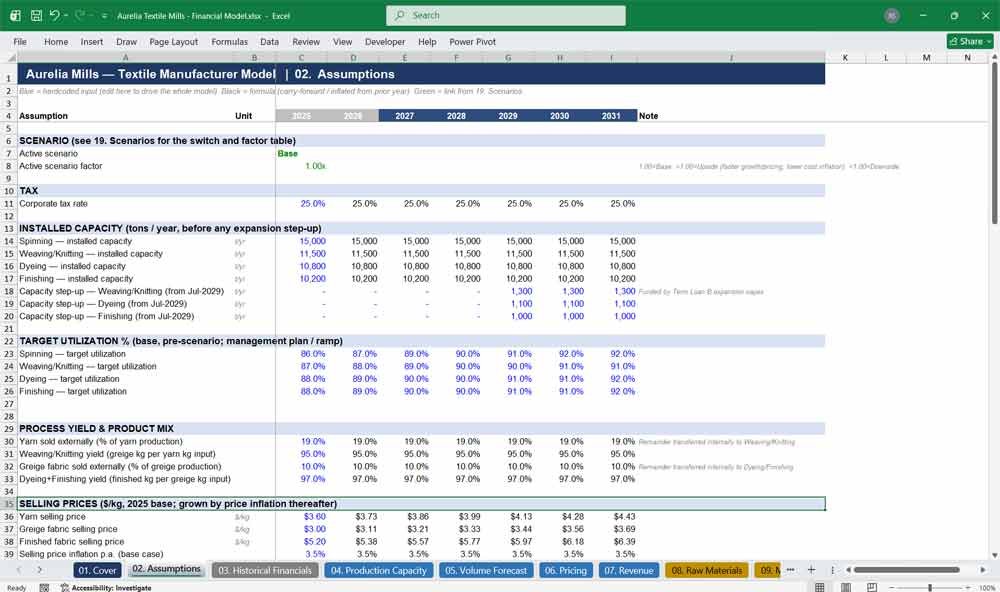Image resolution: width=1000 pixels, height=592 pixels.
Task: Click the Share button
Action: (970, 41)
